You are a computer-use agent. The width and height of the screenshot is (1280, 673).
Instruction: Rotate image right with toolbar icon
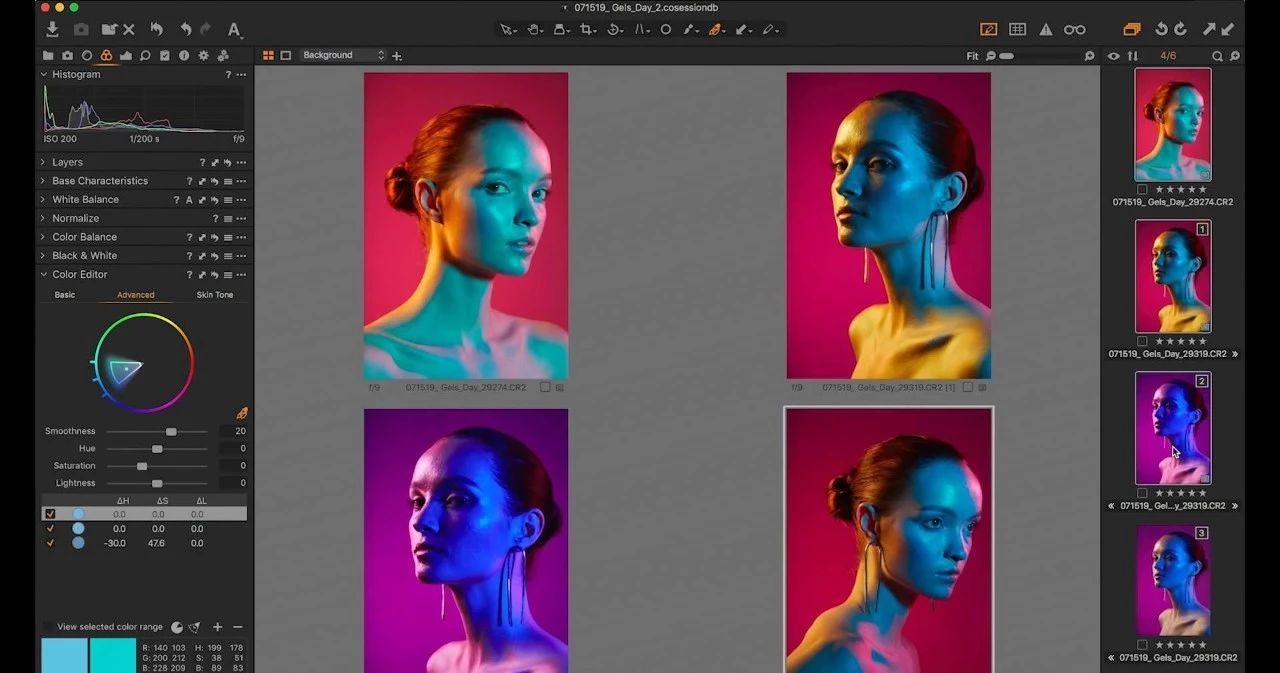[x=1181, y=30]
